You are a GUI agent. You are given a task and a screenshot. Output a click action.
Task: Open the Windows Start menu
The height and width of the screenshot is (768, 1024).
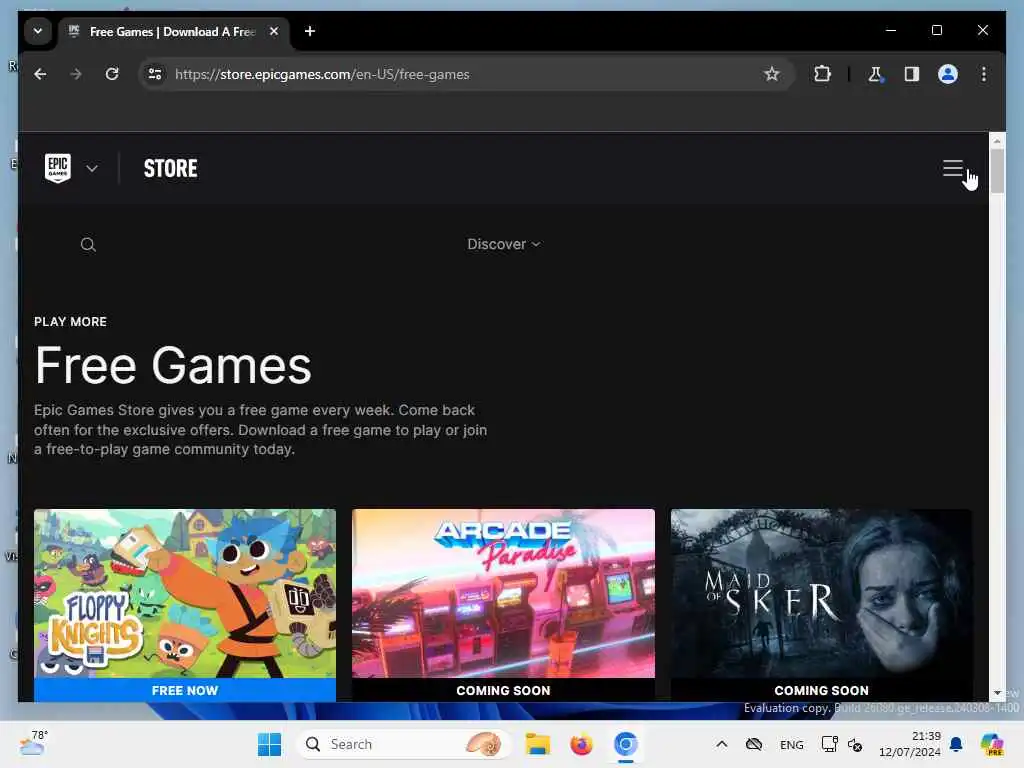pos(269,744)
